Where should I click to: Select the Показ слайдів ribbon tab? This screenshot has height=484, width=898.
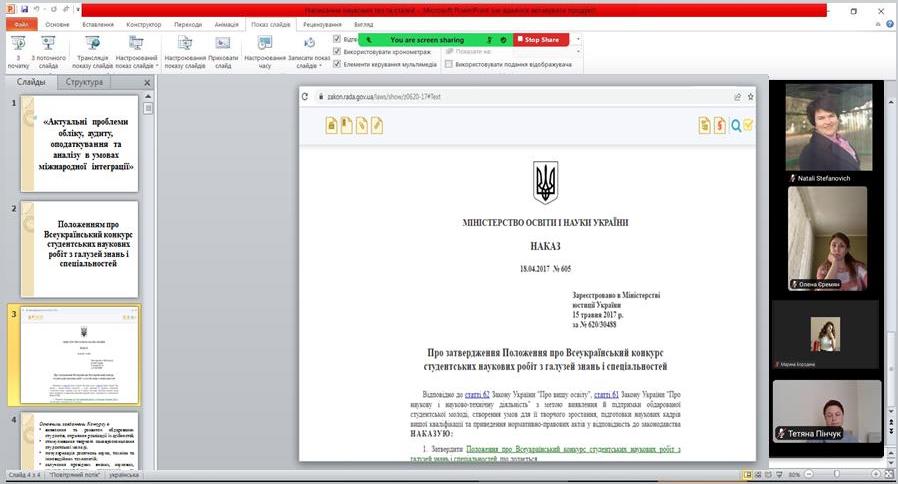270,25
